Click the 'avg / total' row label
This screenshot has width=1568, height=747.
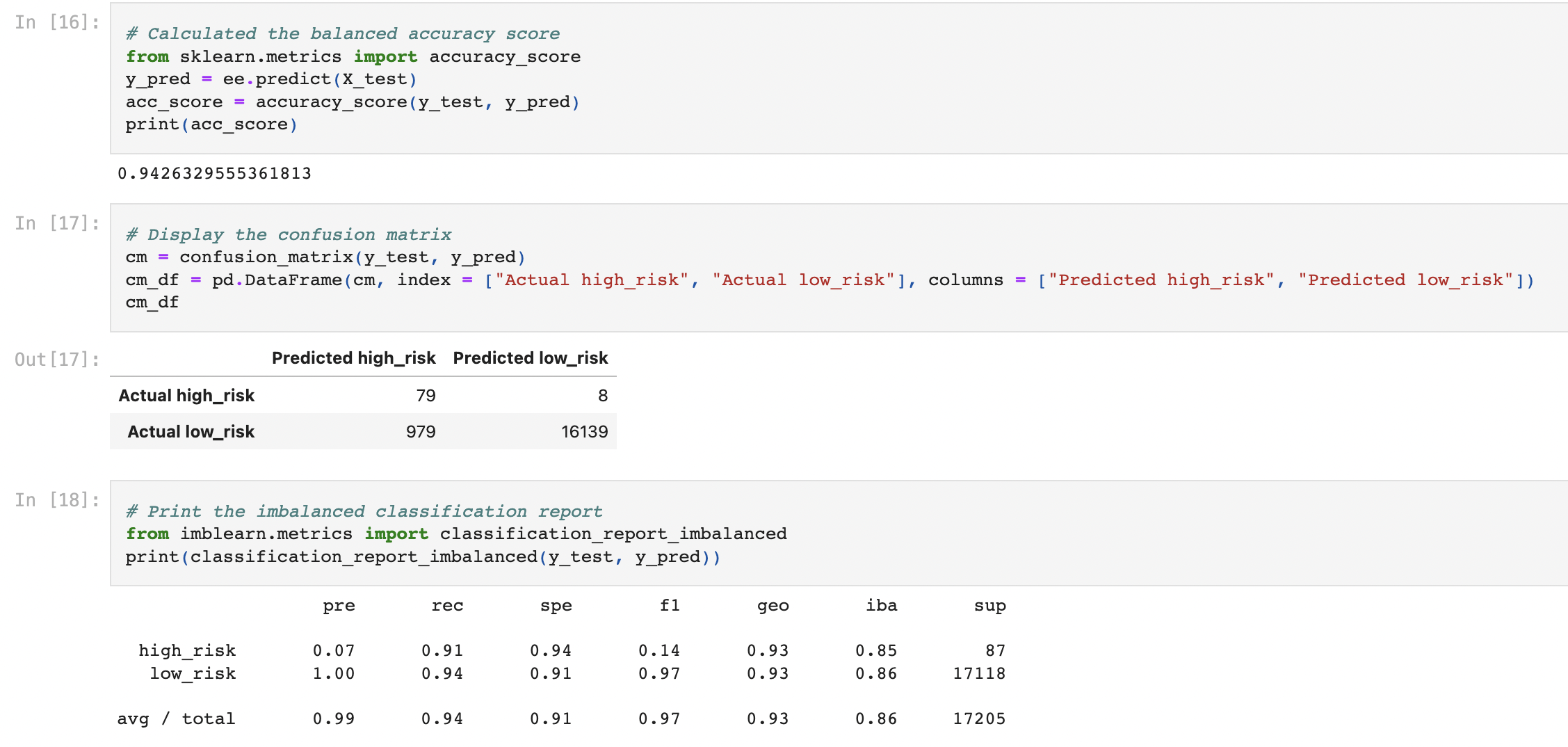[x=176, y=718]
